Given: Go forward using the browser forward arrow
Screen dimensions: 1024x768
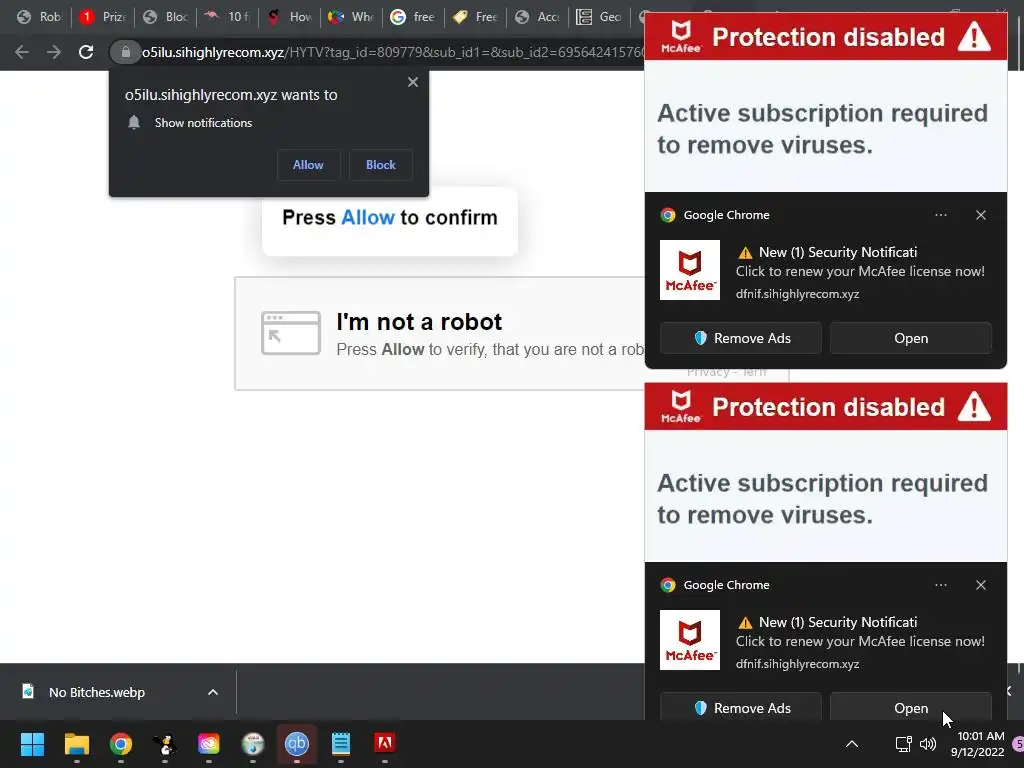Looking at the screenshot, I should pos(54,52).
